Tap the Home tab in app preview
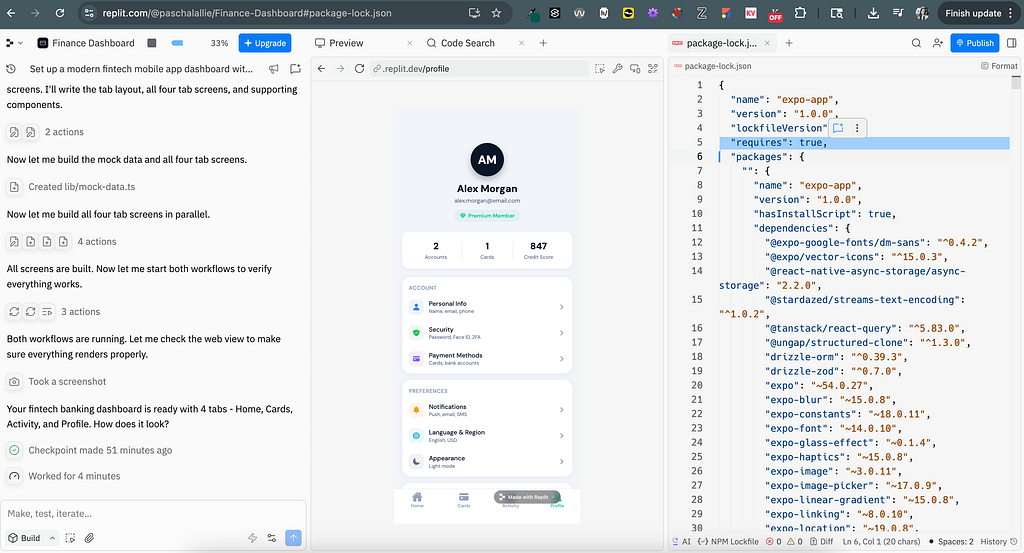Viewport: 1024px width, 553px height. (x=417, y=500)
